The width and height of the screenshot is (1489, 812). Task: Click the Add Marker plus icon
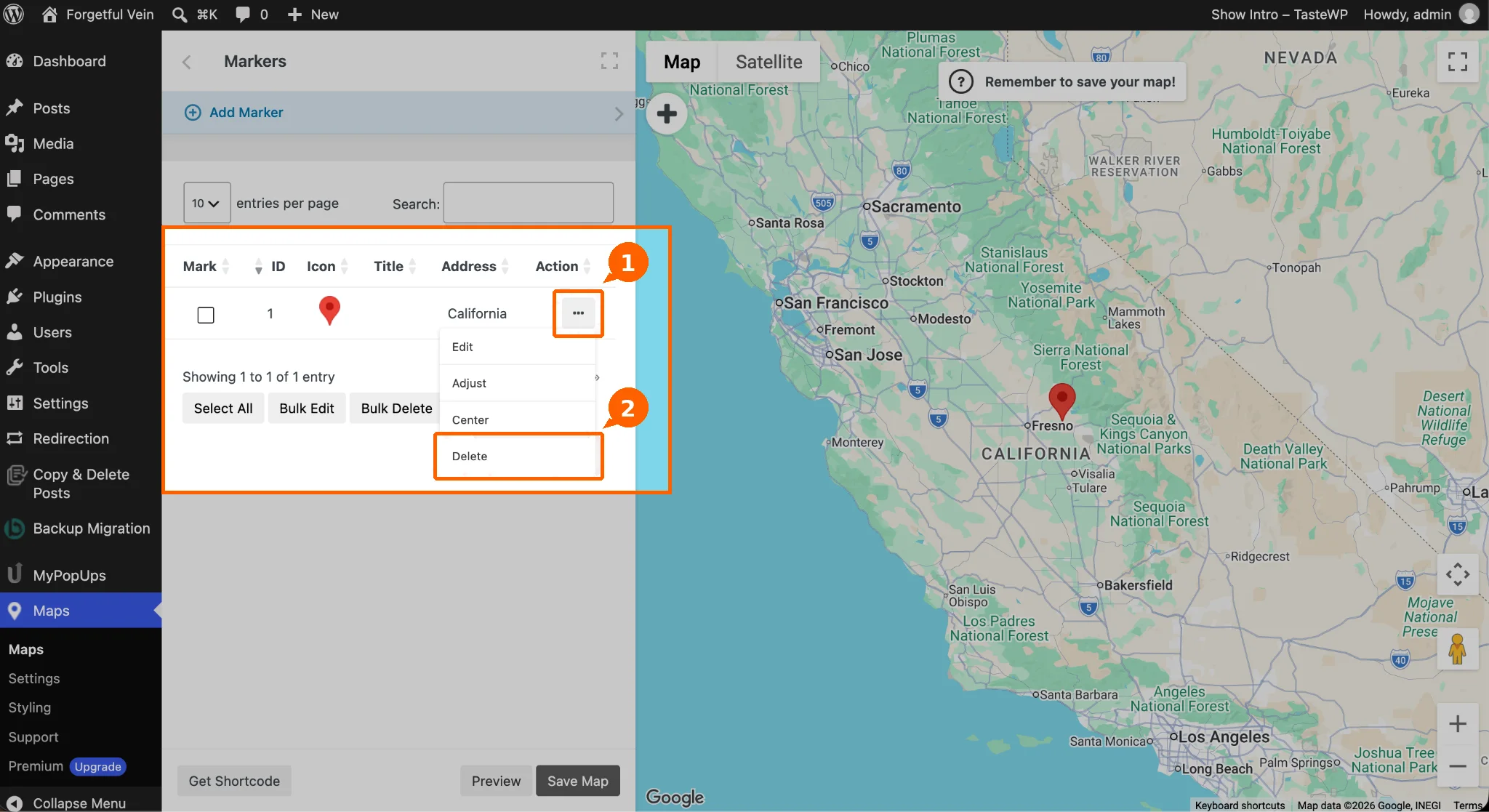[193, 113]
